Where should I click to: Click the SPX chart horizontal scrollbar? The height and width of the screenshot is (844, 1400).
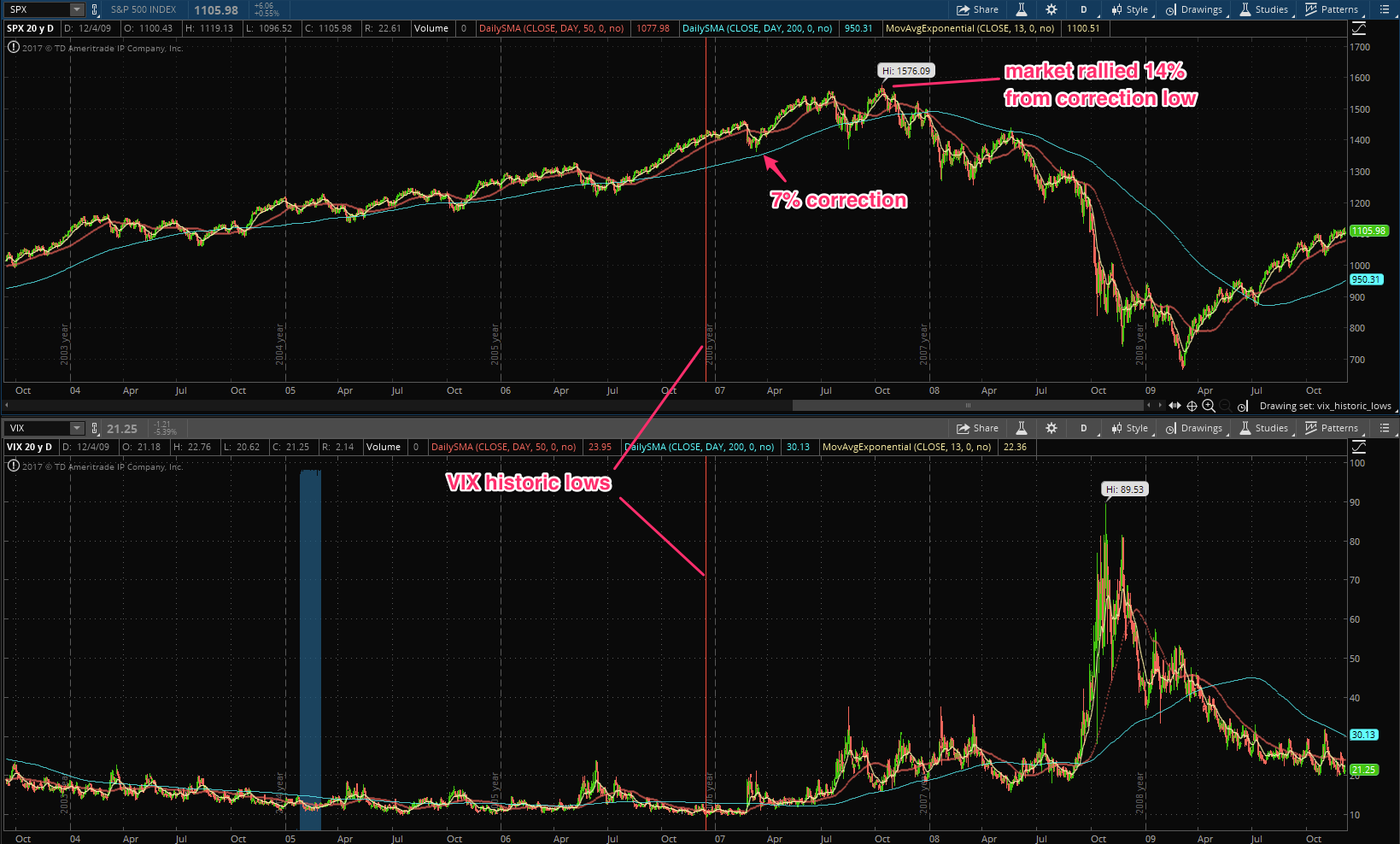[x=967, y=406]
